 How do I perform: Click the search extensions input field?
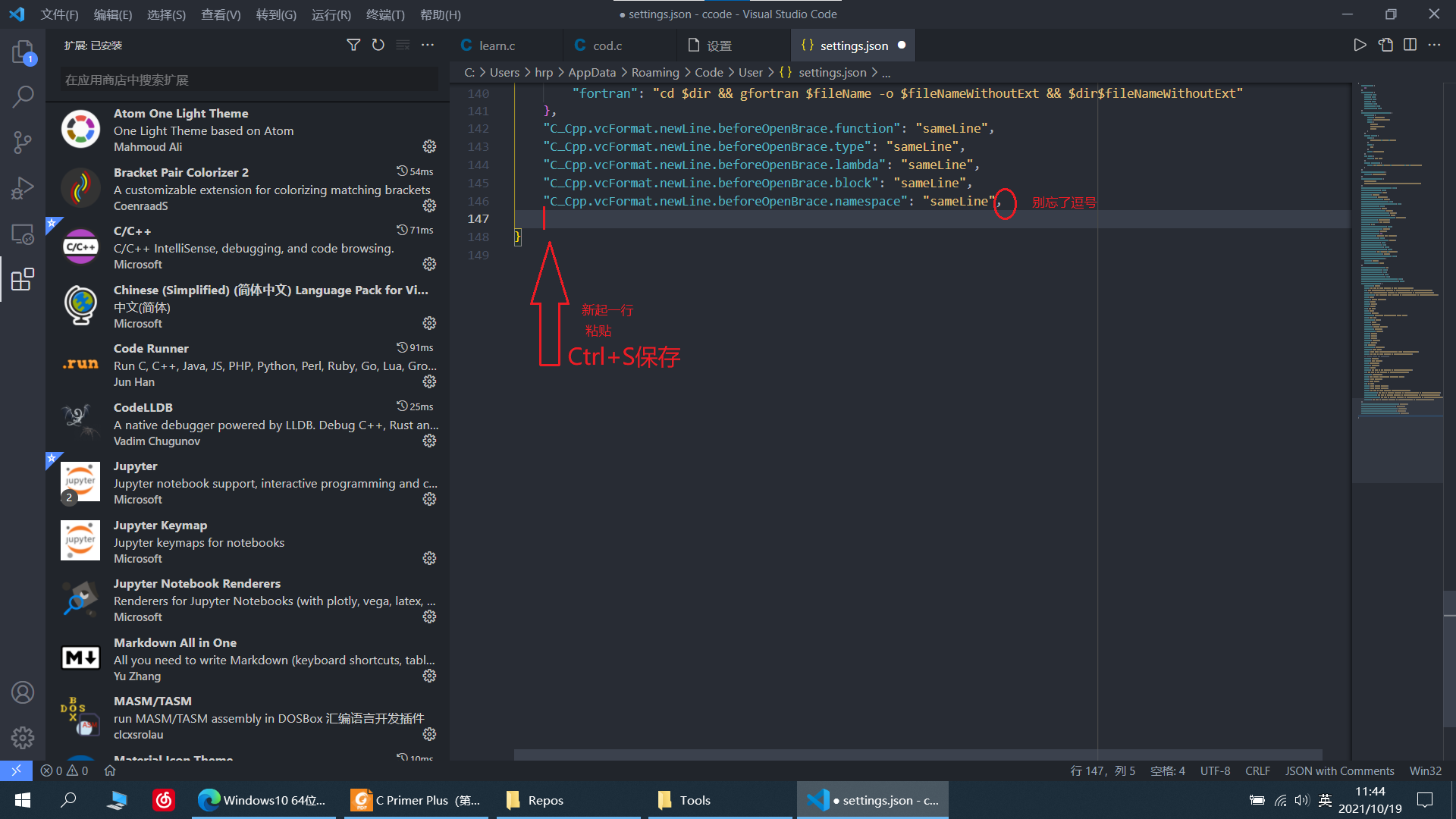click(249, 80)
